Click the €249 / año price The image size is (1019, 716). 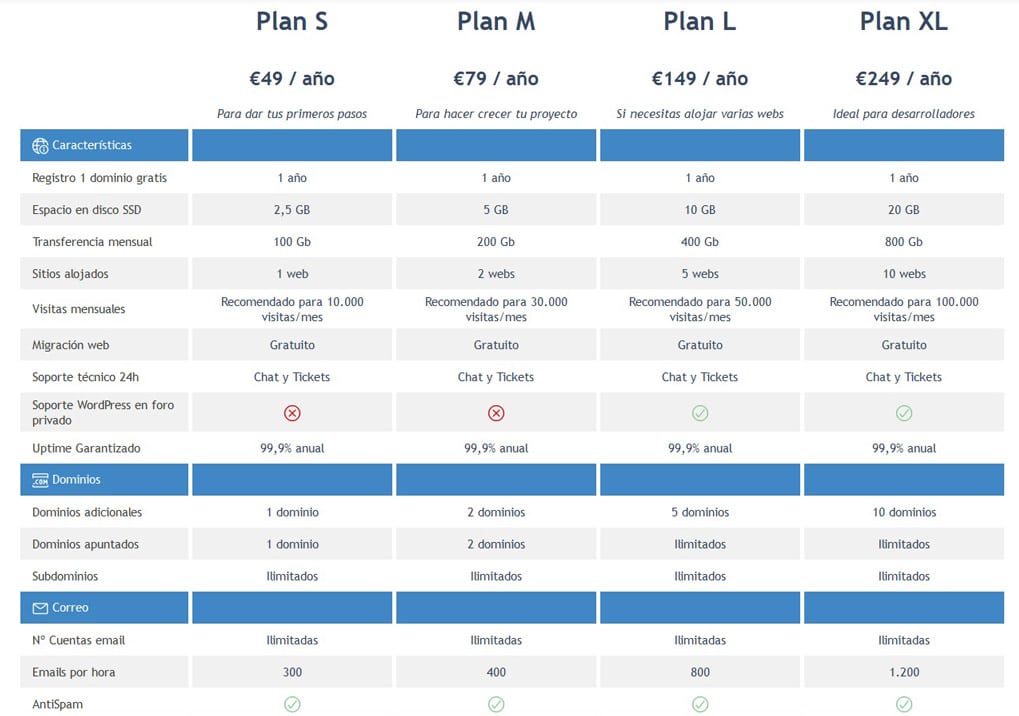click(904, 79)
